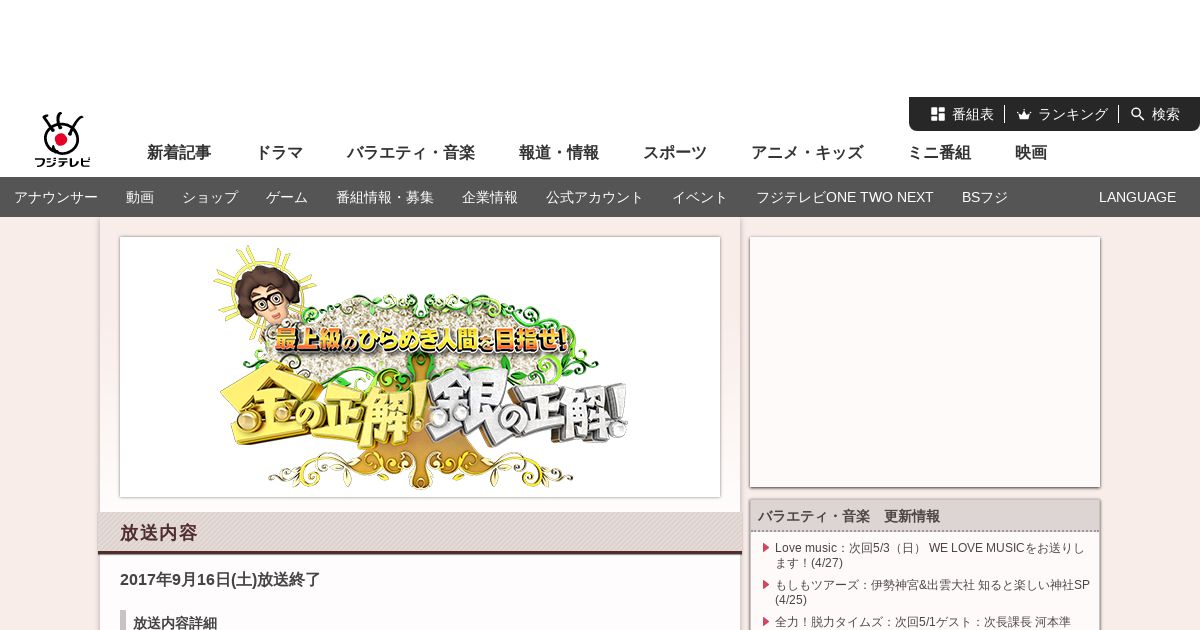Open the 動画 link
The image size is (1200, 630).
tap(140, 197)
